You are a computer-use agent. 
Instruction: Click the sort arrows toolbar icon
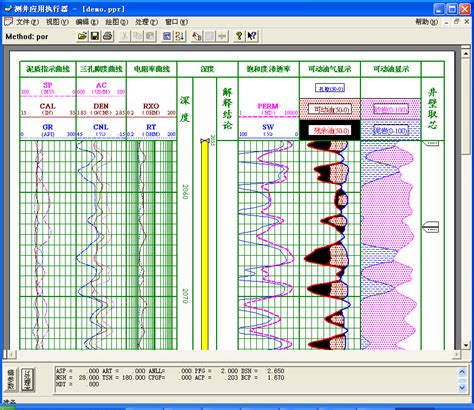tap(180, 36)
